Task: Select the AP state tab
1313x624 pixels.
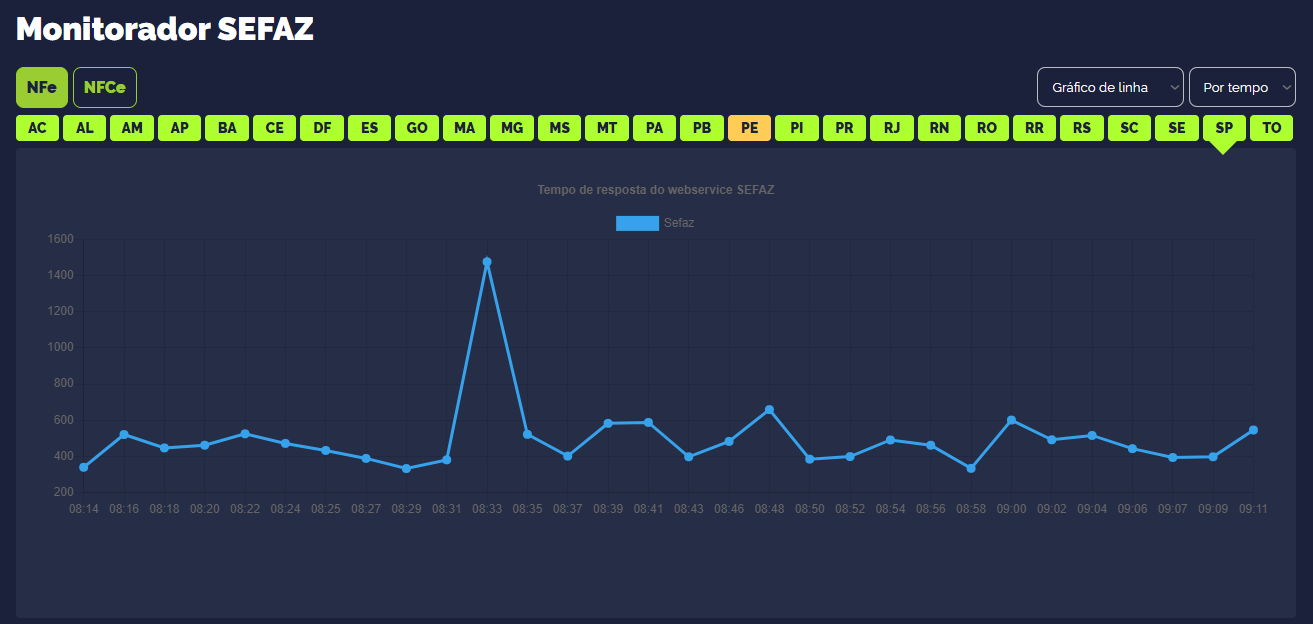Action: (x=180, y=128)
